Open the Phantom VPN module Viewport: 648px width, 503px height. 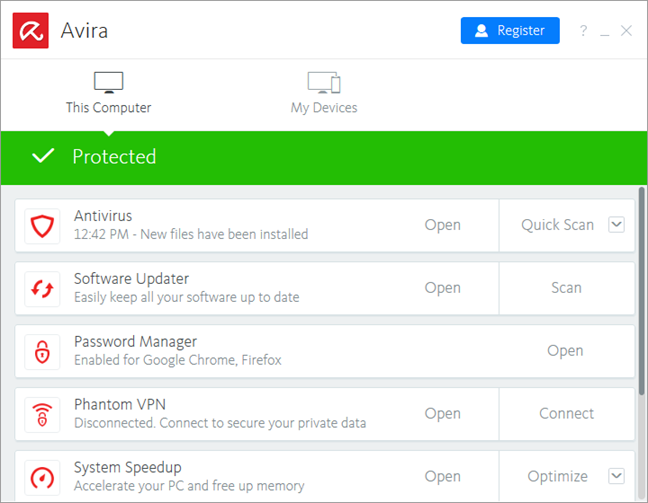click(x=443, y=414)
